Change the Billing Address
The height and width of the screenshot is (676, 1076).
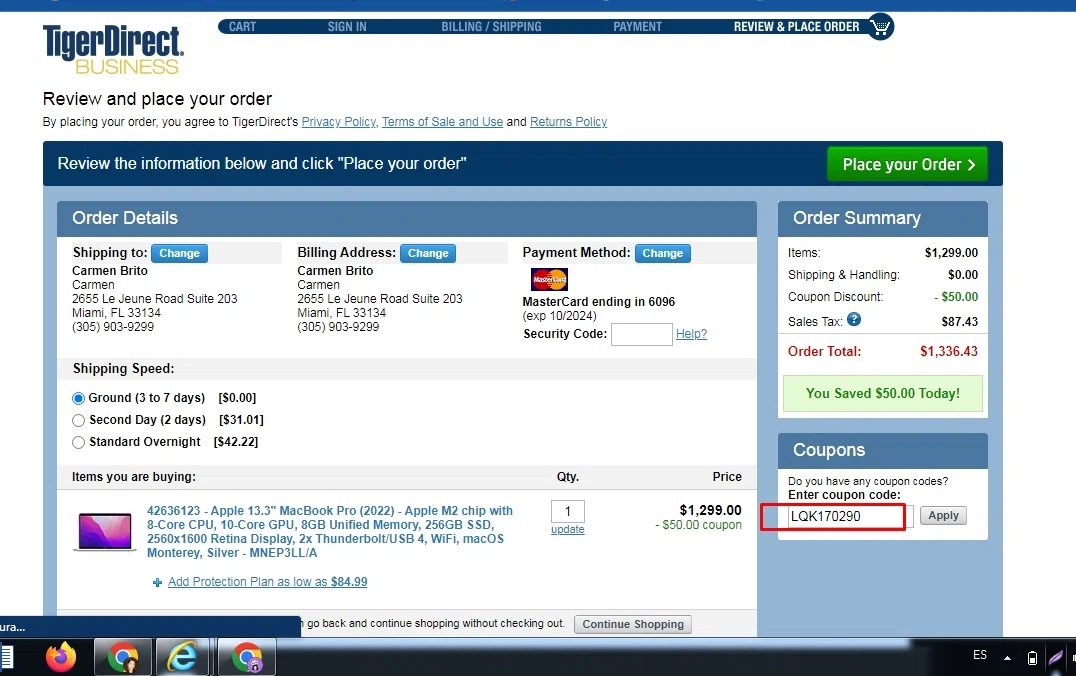pos(428,253)
